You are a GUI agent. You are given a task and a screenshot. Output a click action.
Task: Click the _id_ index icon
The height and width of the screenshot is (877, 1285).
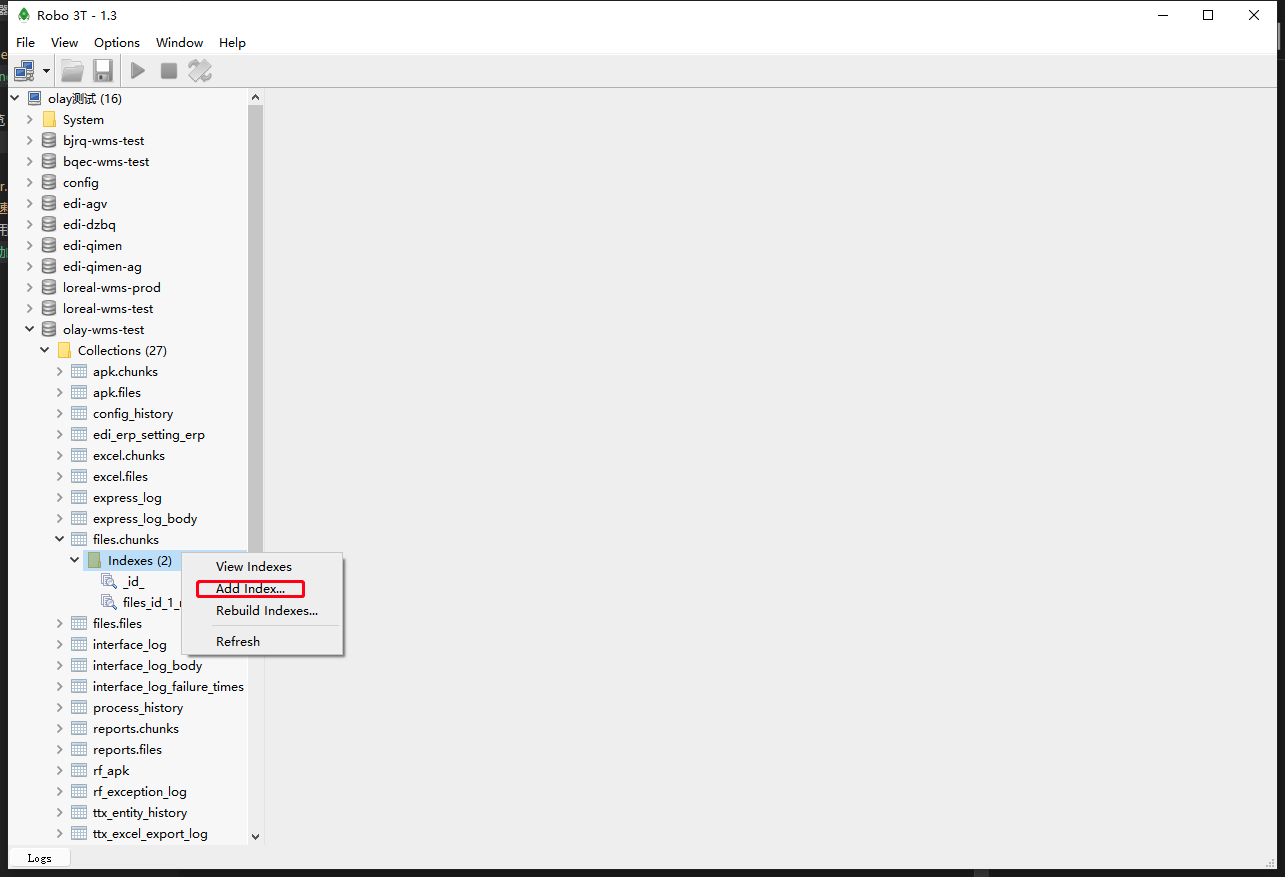[109, 582]
